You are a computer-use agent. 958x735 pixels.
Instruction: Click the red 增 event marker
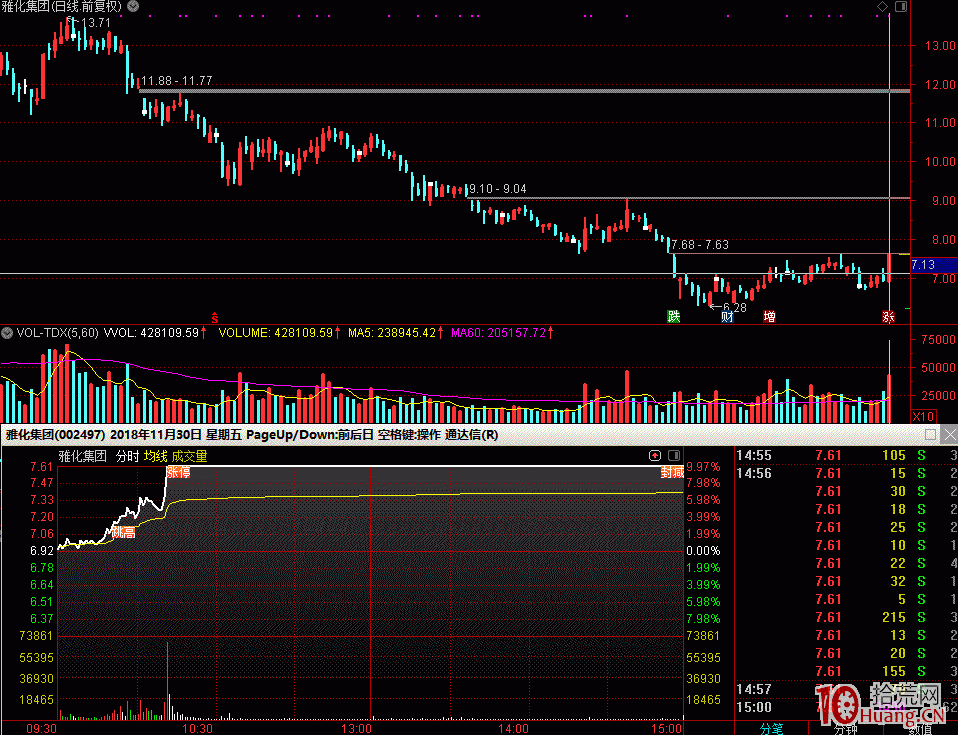[x=769, y=317]
